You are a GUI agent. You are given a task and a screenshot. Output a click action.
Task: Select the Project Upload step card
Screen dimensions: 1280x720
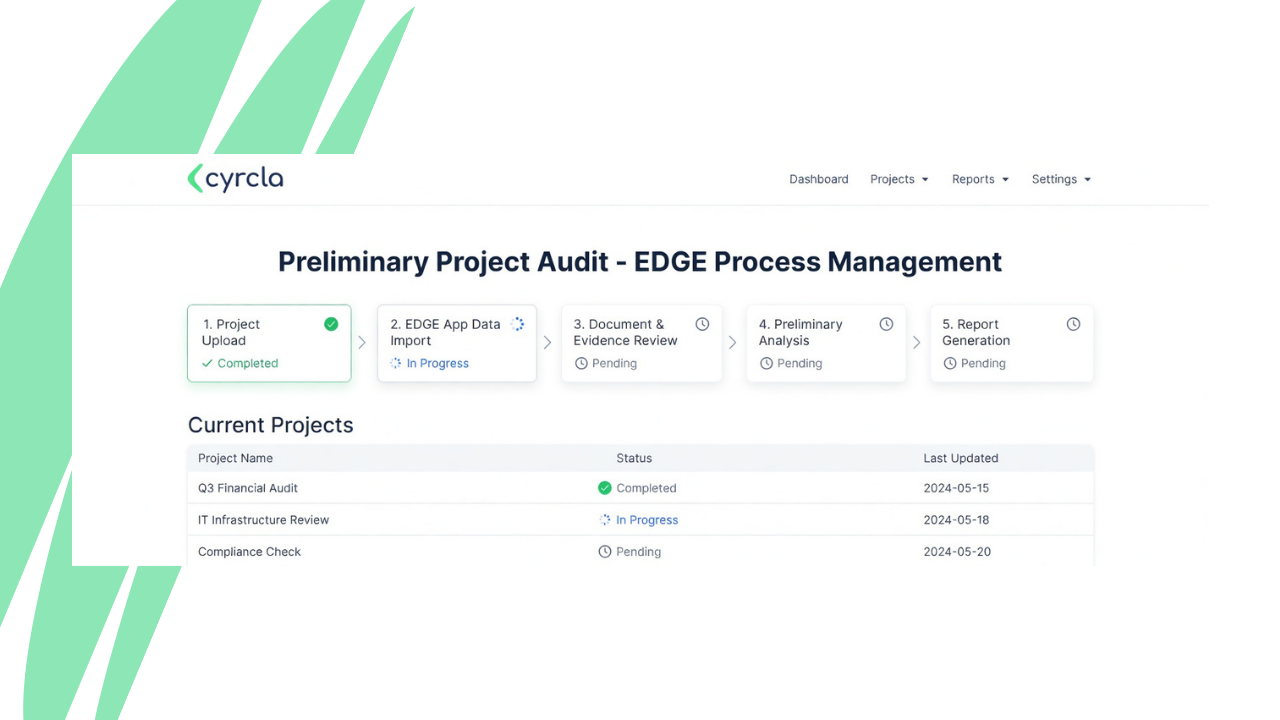click(x=268, y=343)
